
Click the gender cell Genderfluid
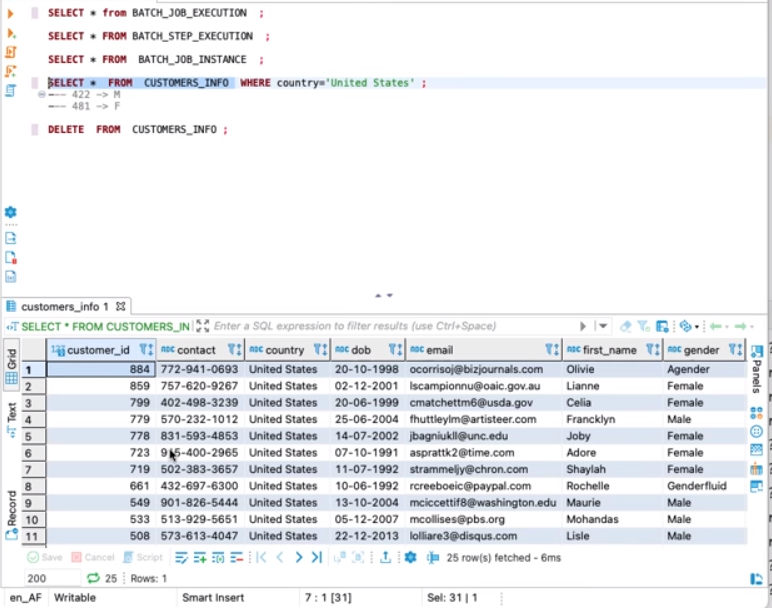(704, 486)
